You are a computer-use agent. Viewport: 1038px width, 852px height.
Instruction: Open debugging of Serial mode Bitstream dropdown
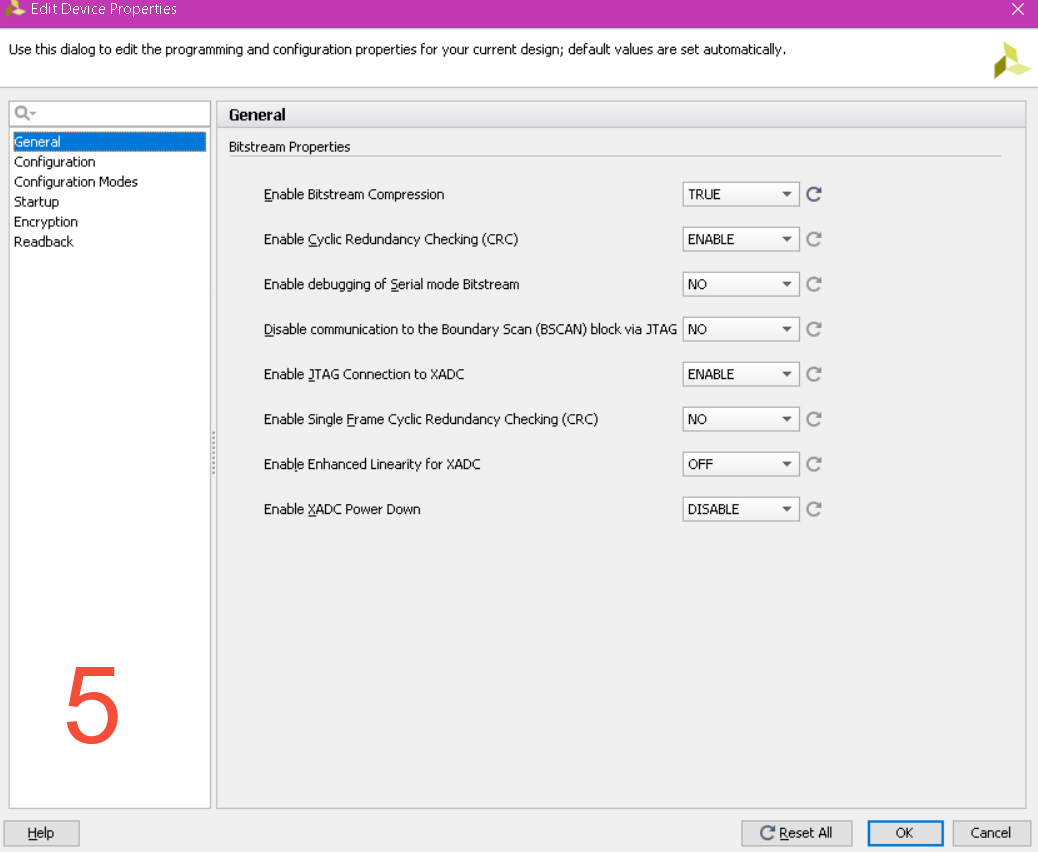click(741, 284)
